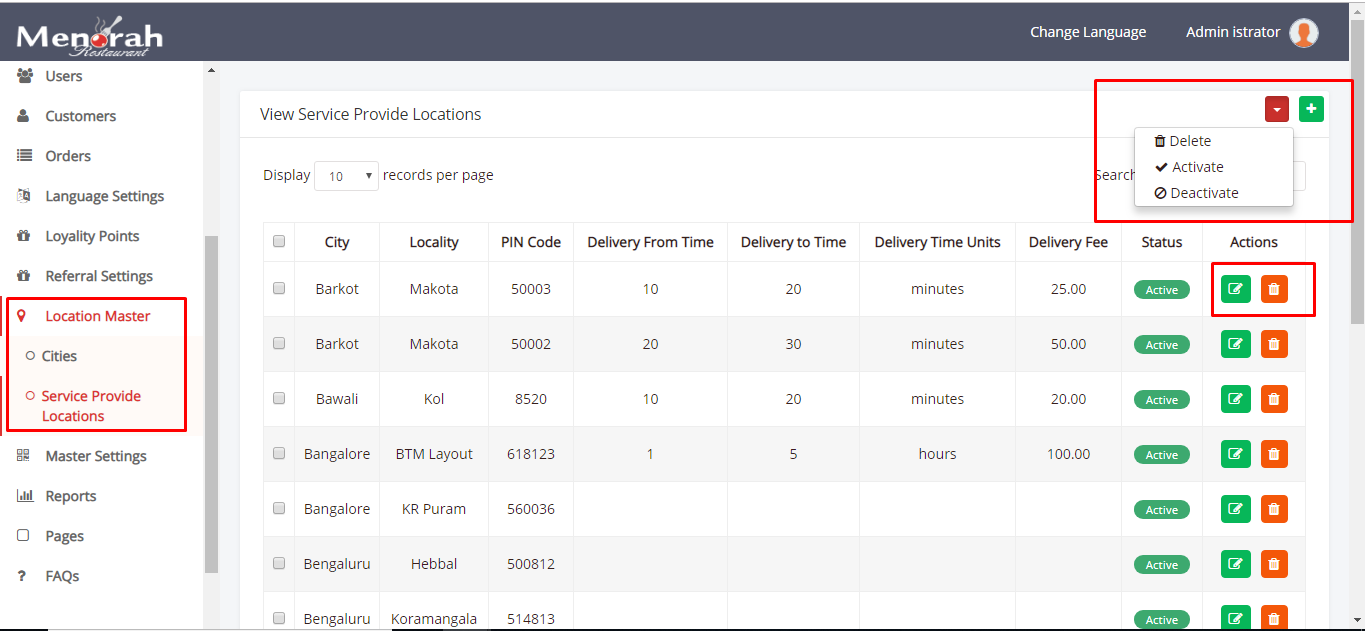Click admin profile avatar icon
Viewport: 1365px width, 631px height.
click(1303, 33)
